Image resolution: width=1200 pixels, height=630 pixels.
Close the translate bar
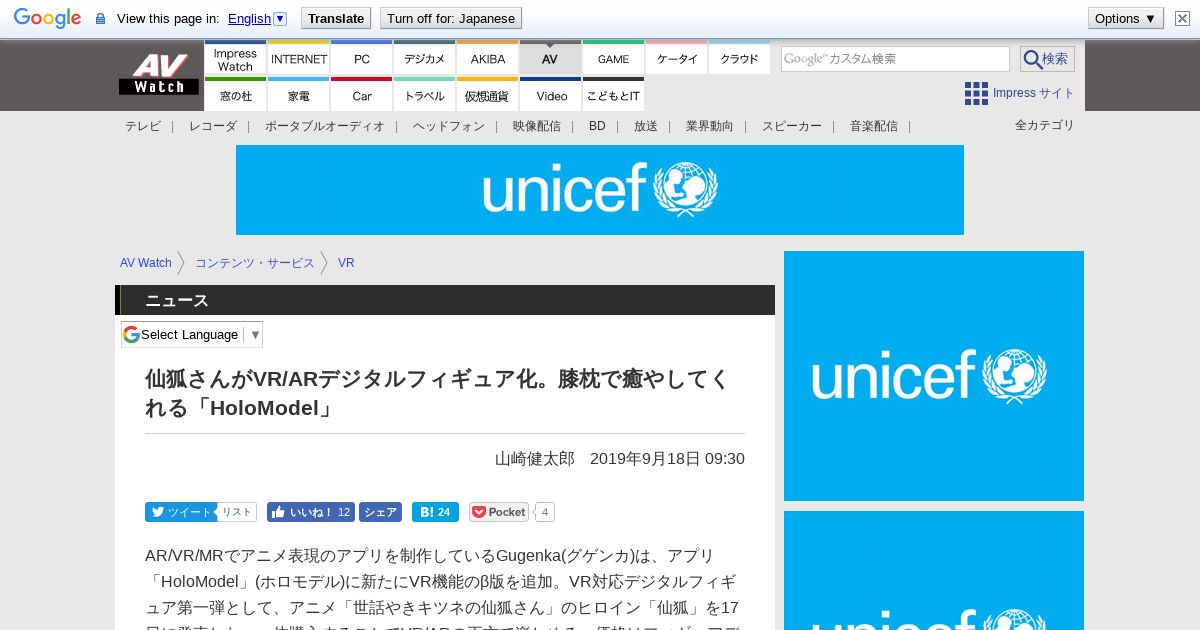point(1182,18)
